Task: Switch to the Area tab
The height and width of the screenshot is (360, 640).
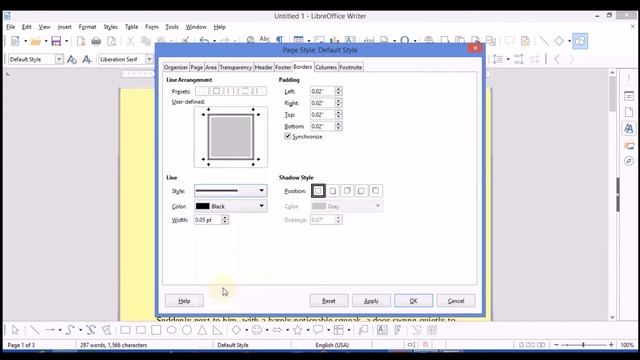Action: pyautogui.click(x=211, y=67)
